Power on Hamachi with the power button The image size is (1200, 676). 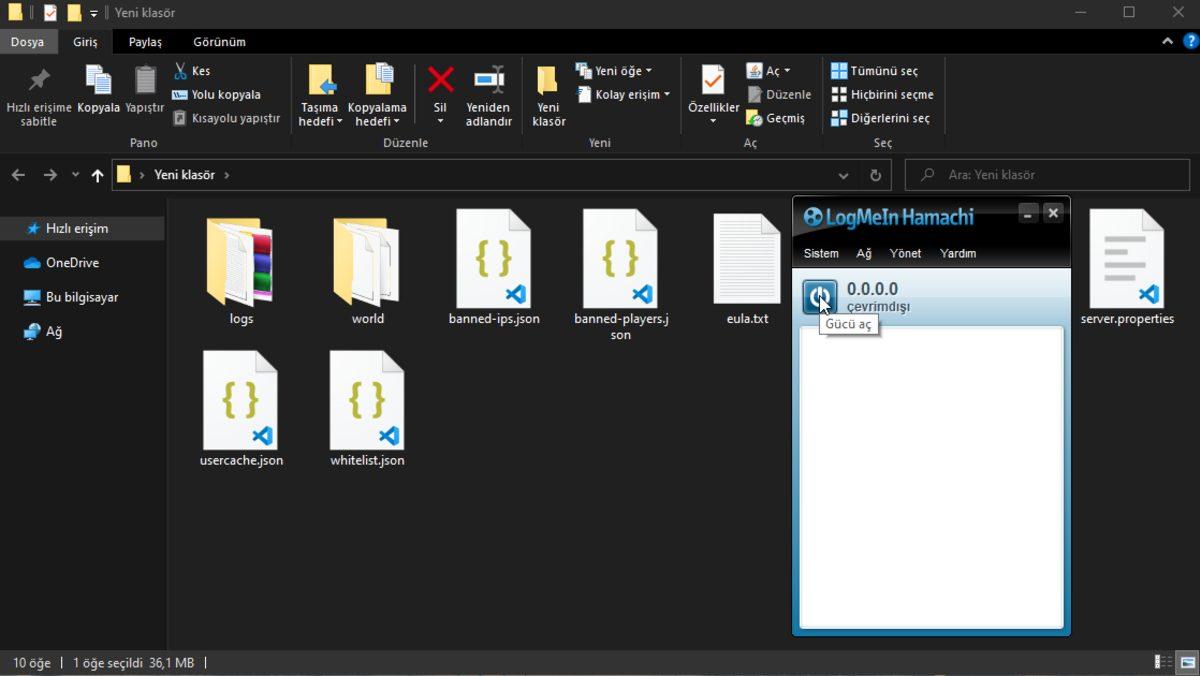(x=820, y=297)
